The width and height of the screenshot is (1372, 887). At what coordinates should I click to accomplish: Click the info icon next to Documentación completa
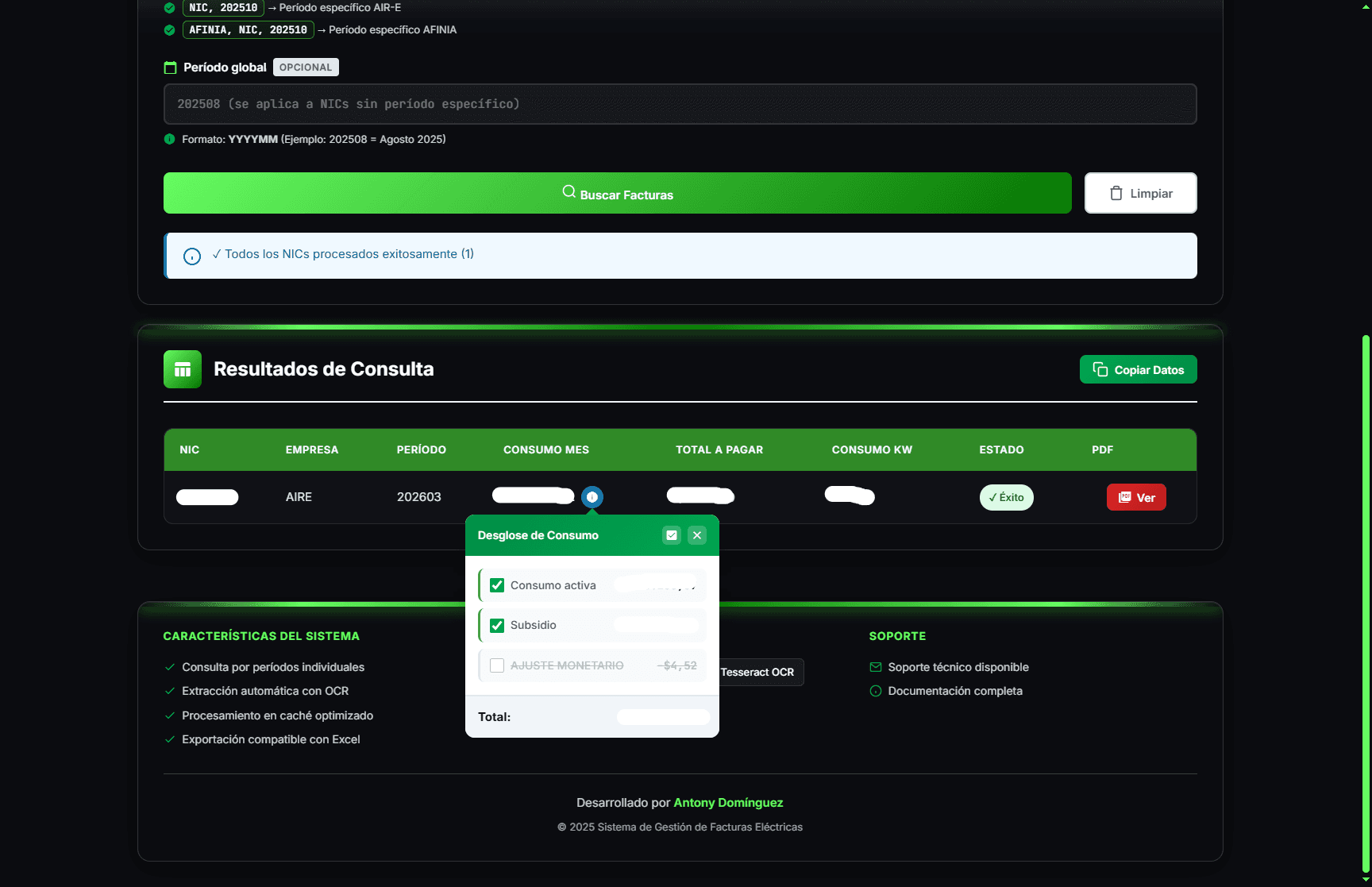(x=876, y=691)
